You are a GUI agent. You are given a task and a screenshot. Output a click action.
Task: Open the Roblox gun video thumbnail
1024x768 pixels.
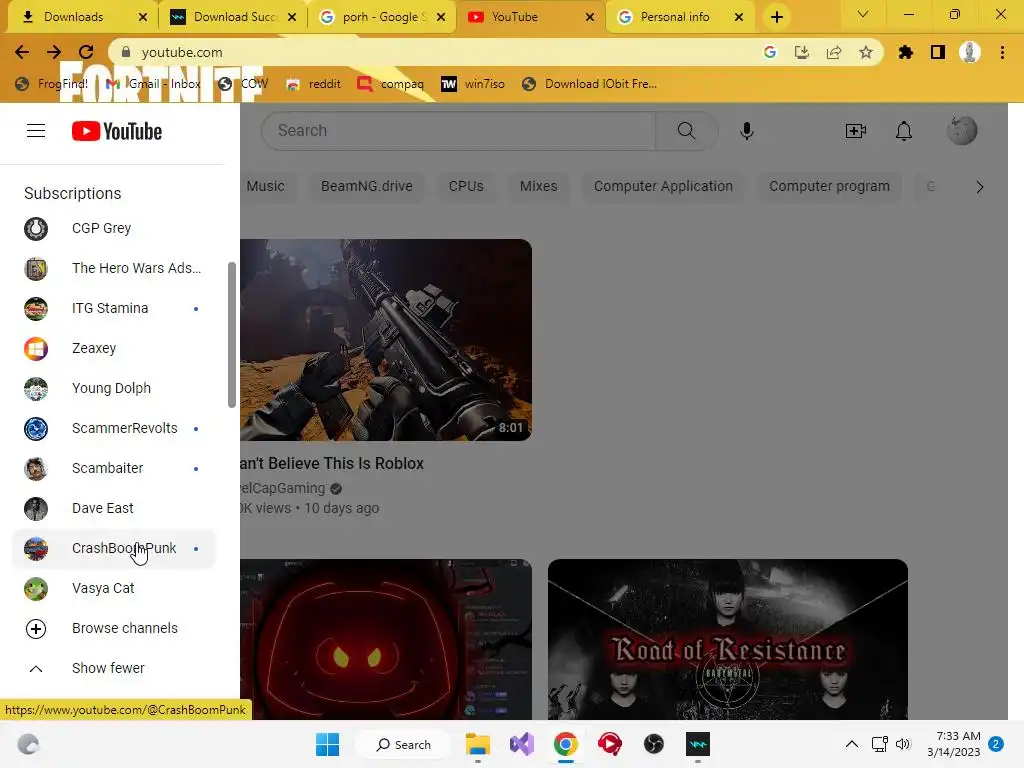(386, 340)
